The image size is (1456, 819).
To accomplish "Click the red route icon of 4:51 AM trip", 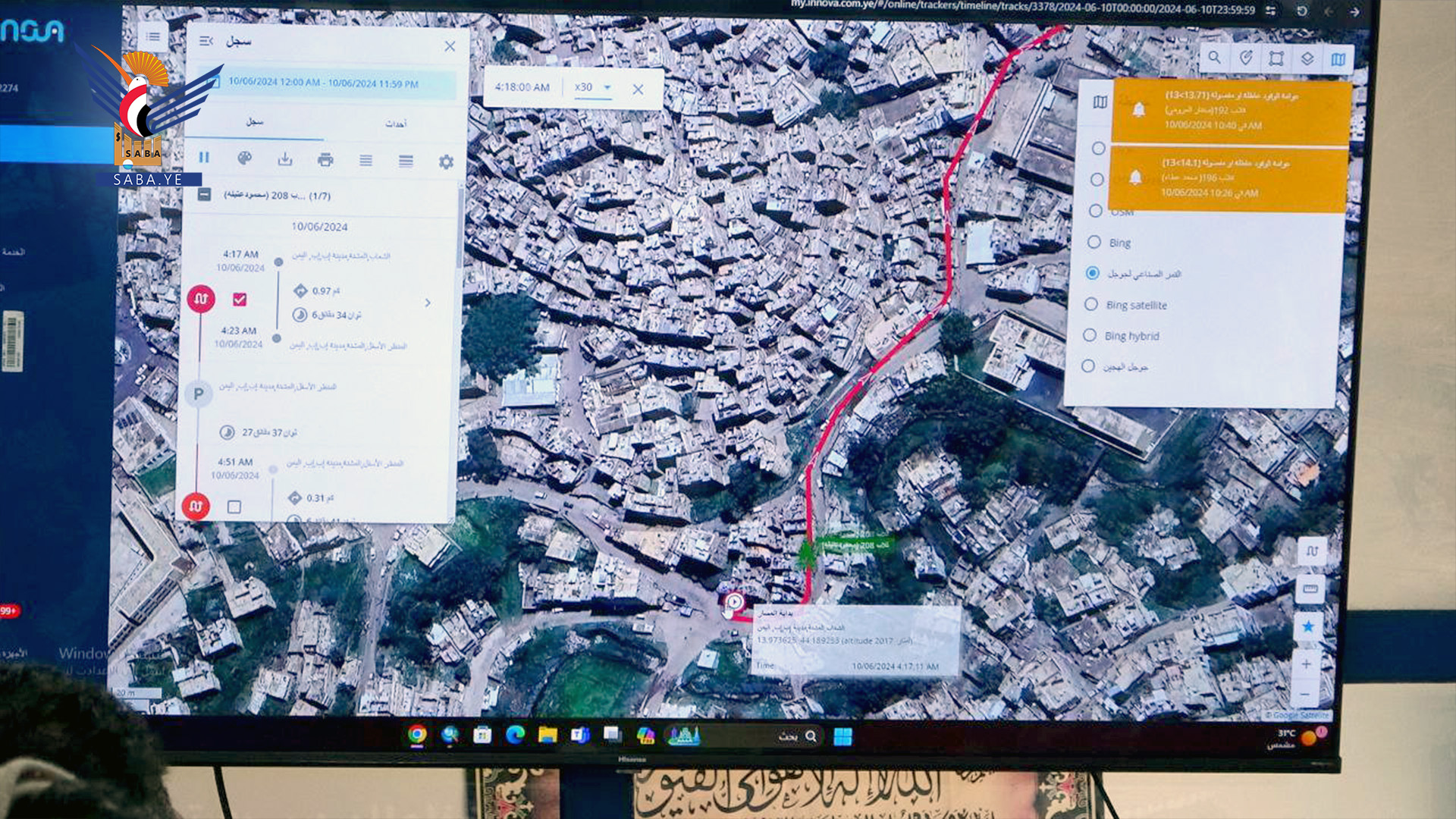I will click(196, 507).
